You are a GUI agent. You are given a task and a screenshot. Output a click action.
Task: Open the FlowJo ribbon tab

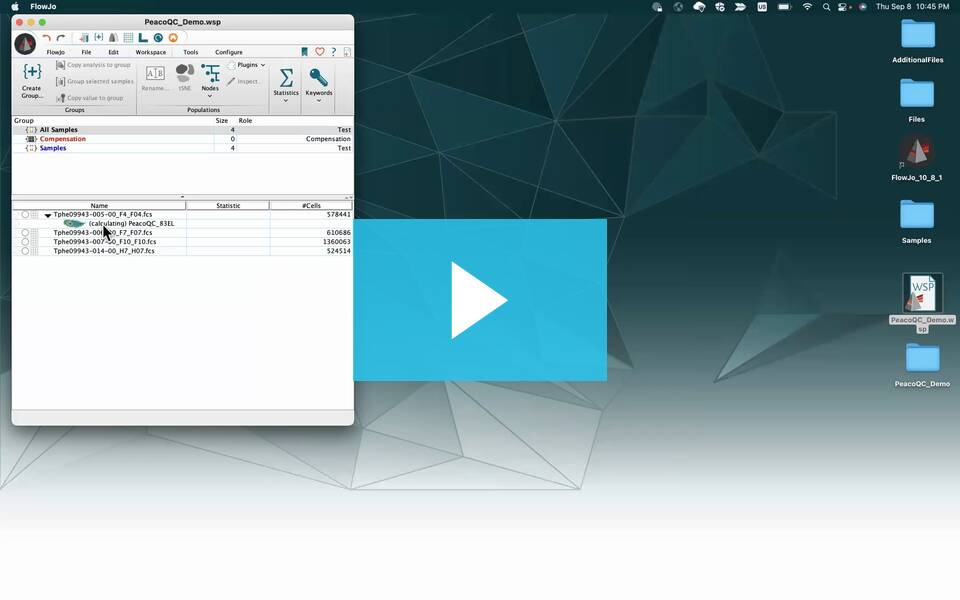[x=56, y=53]
